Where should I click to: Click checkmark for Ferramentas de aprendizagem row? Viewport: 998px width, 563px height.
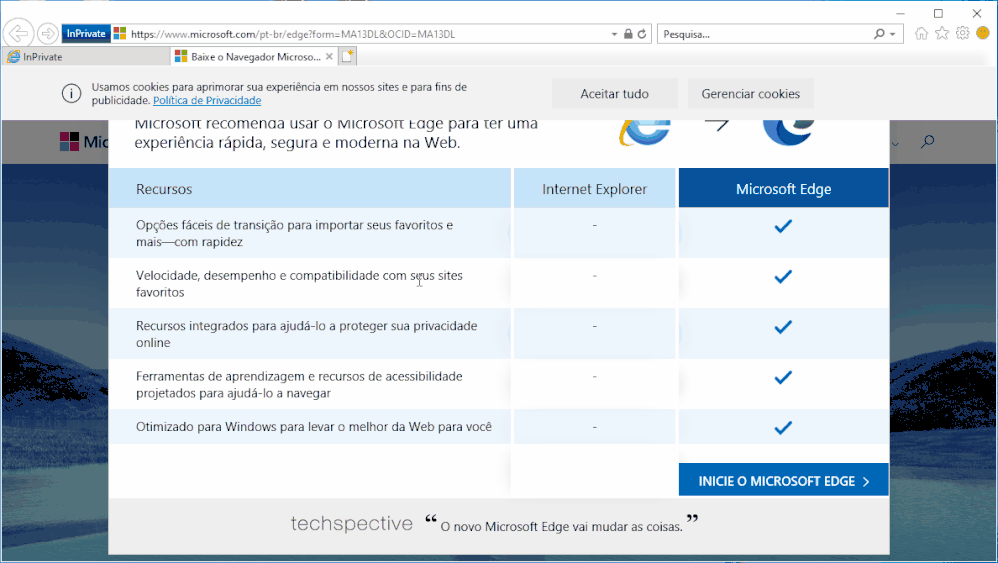coord(783,377)
